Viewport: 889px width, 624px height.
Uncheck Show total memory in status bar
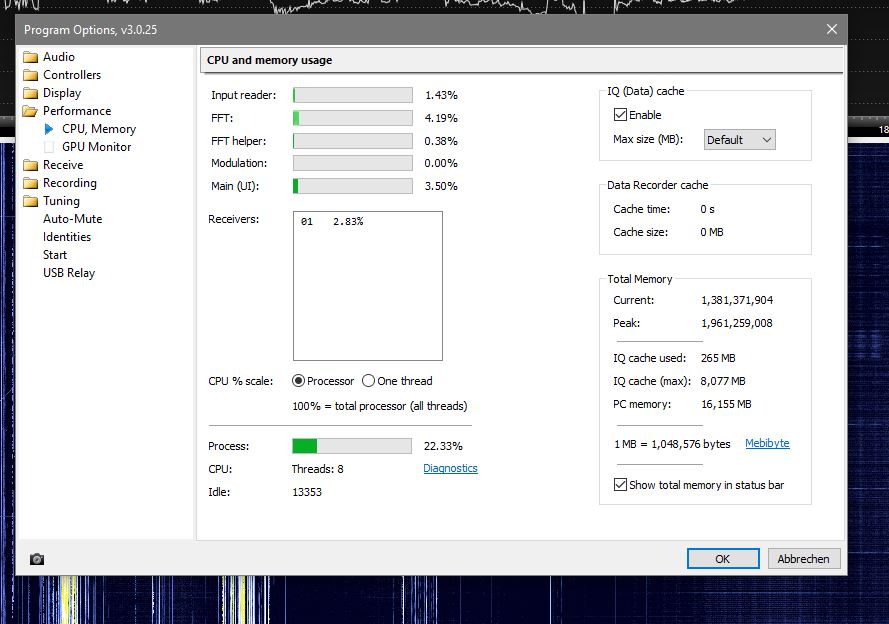pos(620,485)
